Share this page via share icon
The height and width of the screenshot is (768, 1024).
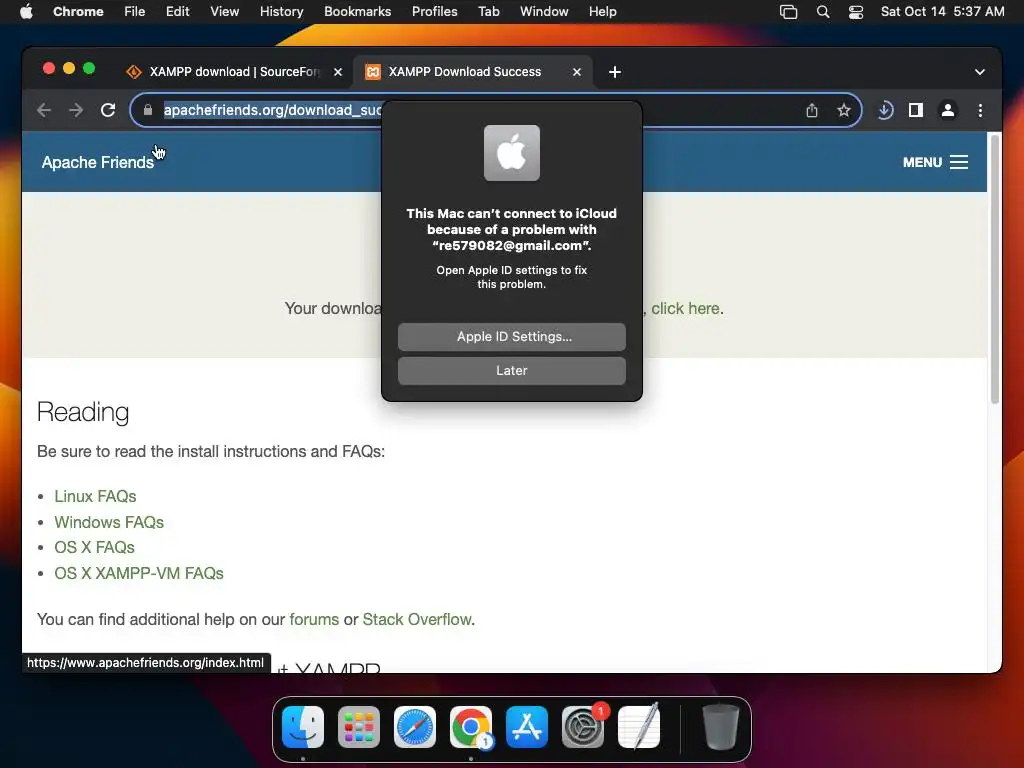pyautogui.click(x=812, y=110)
